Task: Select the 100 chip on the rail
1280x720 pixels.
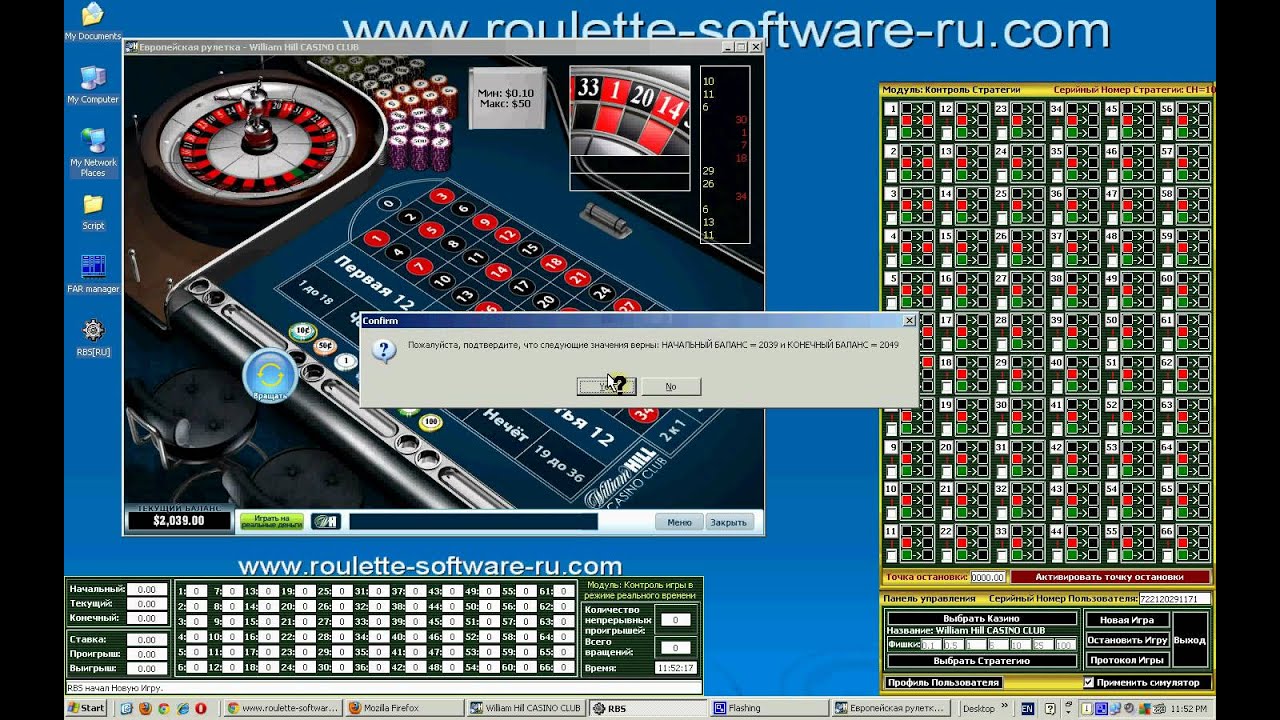Action: click(431, 422)
